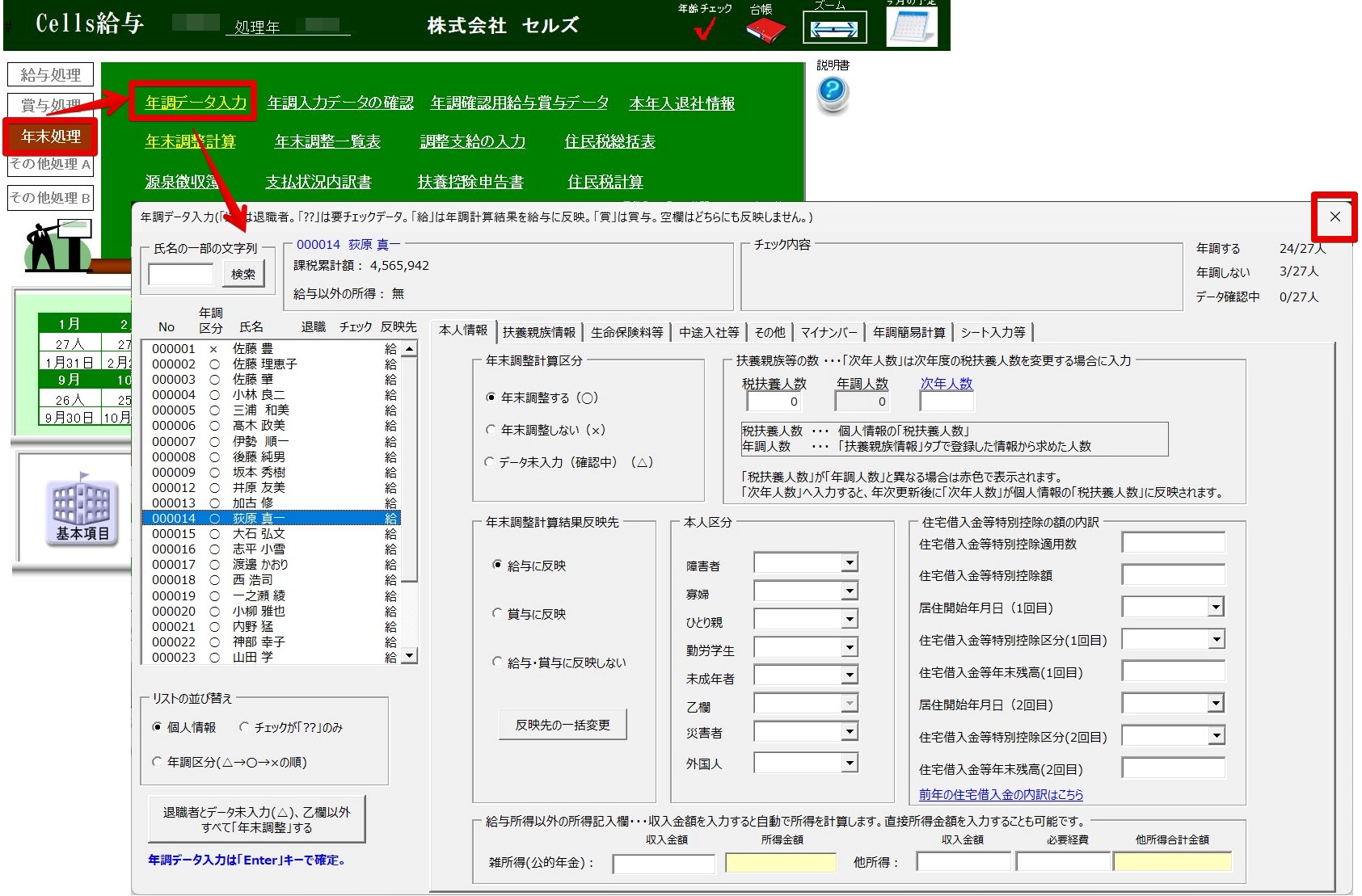Select 年末調整しない (×) radio option
The width and height of the screenshot is (1362, 896).
coord(491,430)
